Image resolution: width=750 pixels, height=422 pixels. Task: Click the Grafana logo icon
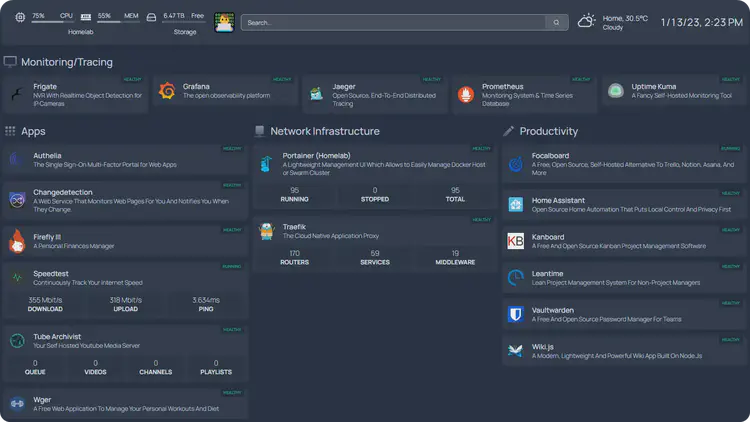click(x=167, y=92)
